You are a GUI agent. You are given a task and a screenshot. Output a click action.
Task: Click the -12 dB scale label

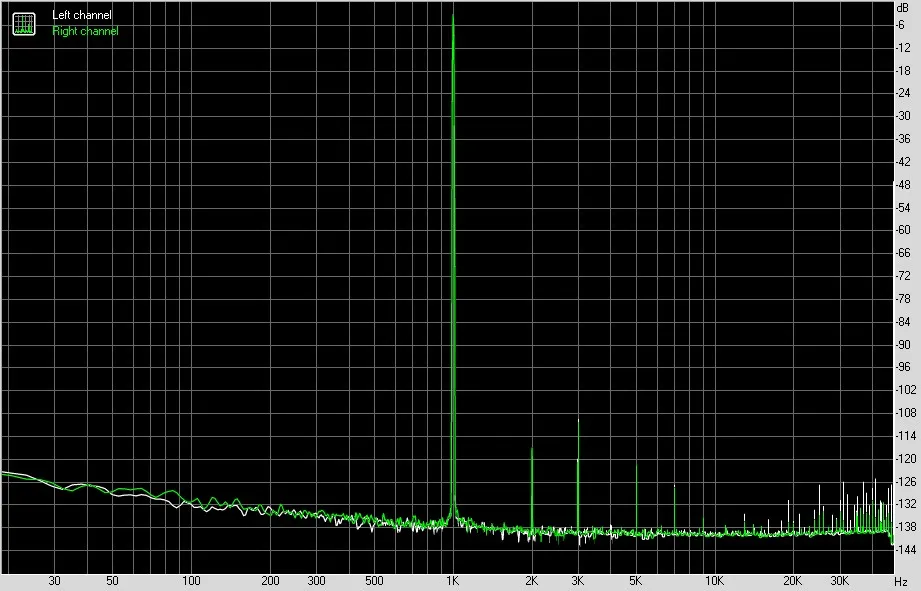pos(902,48)
